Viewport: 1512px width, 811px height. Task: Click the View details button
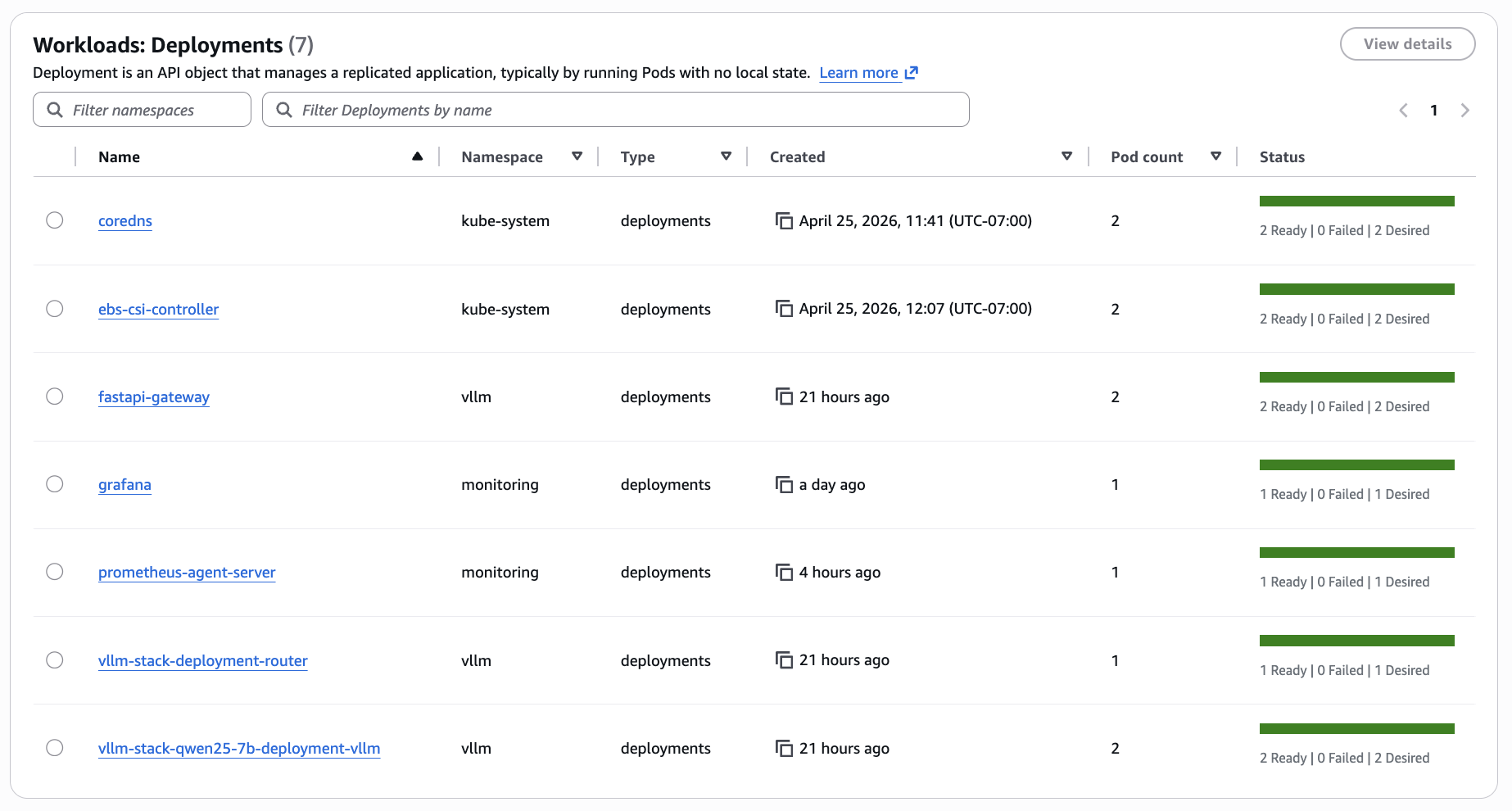[x=1407, y=43]
